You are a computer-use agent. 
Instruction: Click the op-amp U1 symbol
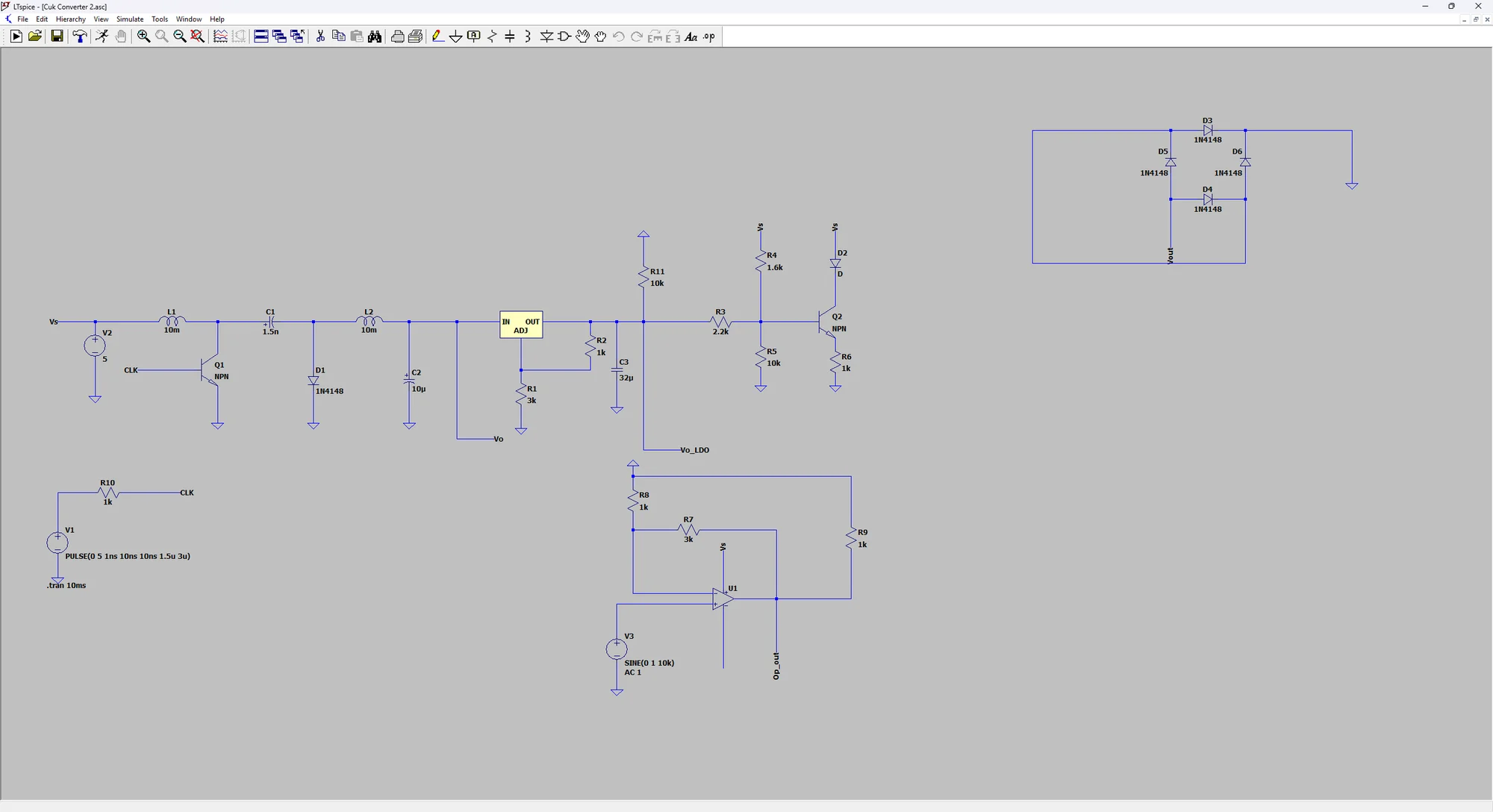tap(723, 599)
